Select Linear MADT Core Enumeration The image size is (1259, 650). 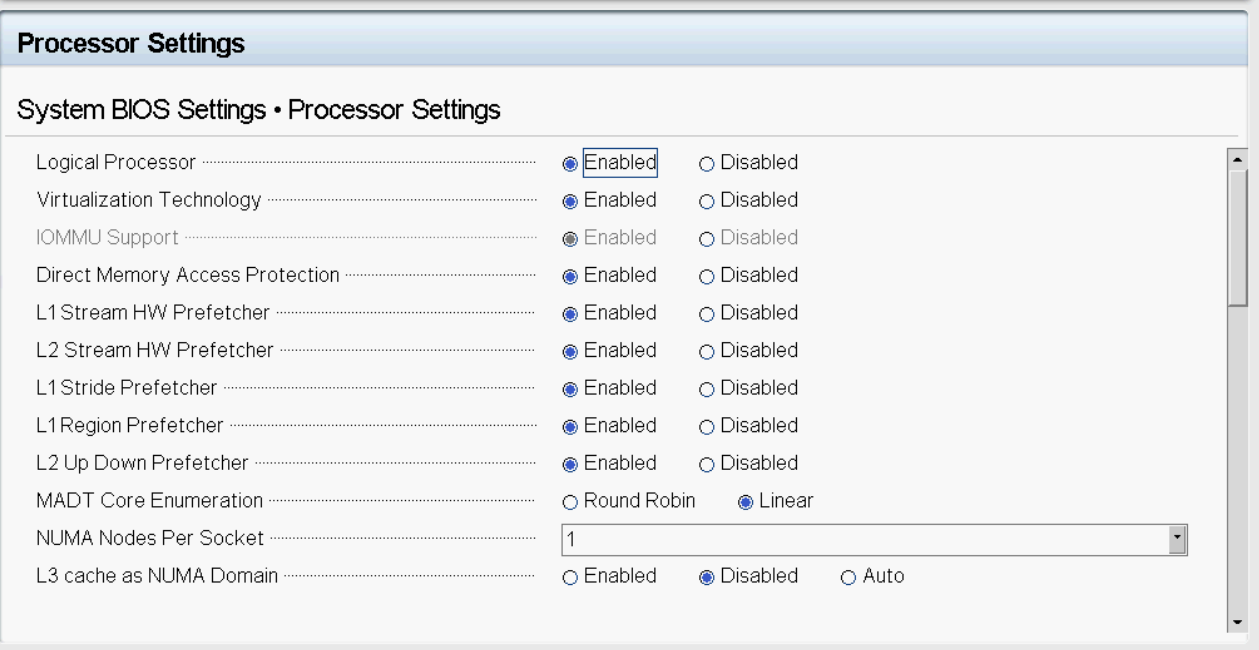pos(745,502)
